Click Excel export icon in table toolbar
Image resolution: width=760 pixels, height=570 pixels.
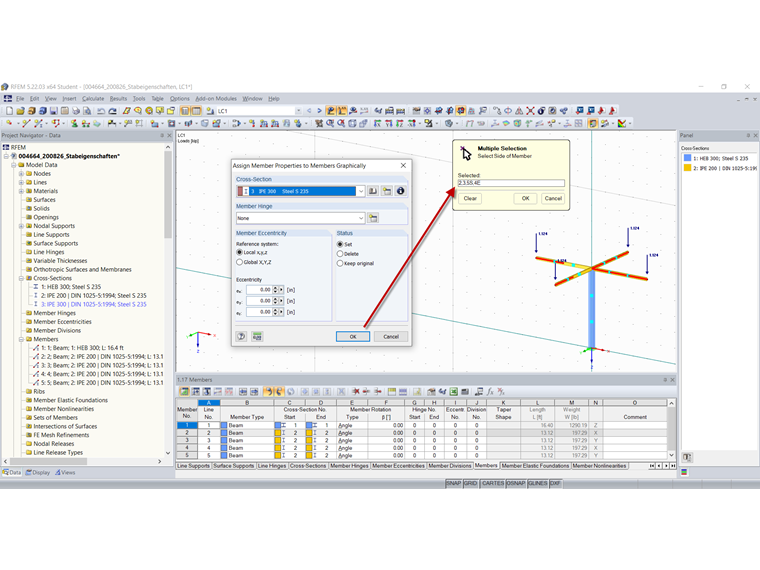tap(454, 392)
